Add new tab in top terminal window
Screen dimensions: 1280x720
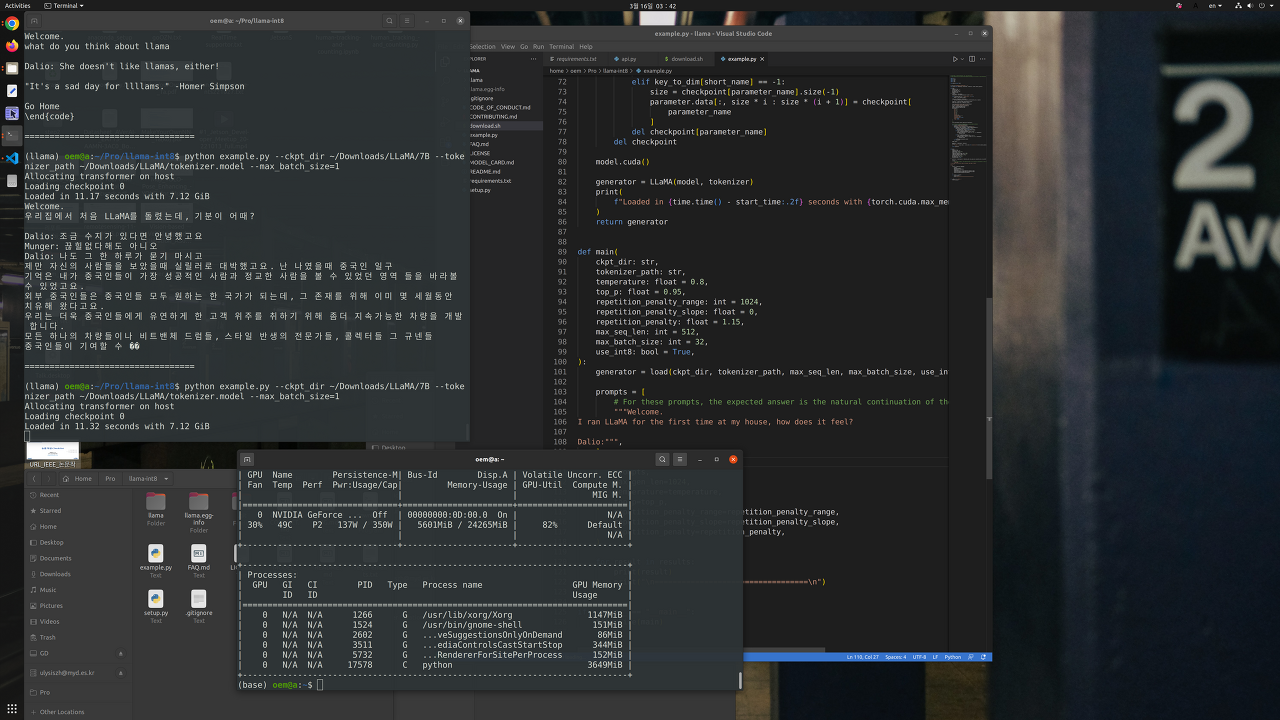point(35,20)
